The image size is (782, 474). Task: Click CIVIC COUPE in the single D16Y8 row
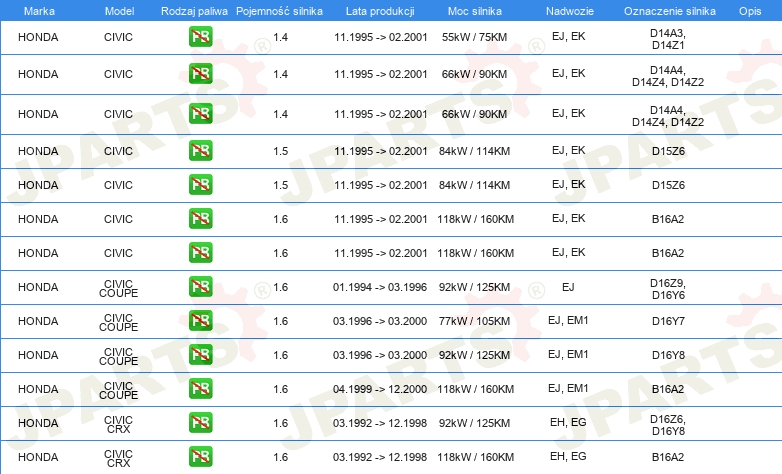[118, 356]
